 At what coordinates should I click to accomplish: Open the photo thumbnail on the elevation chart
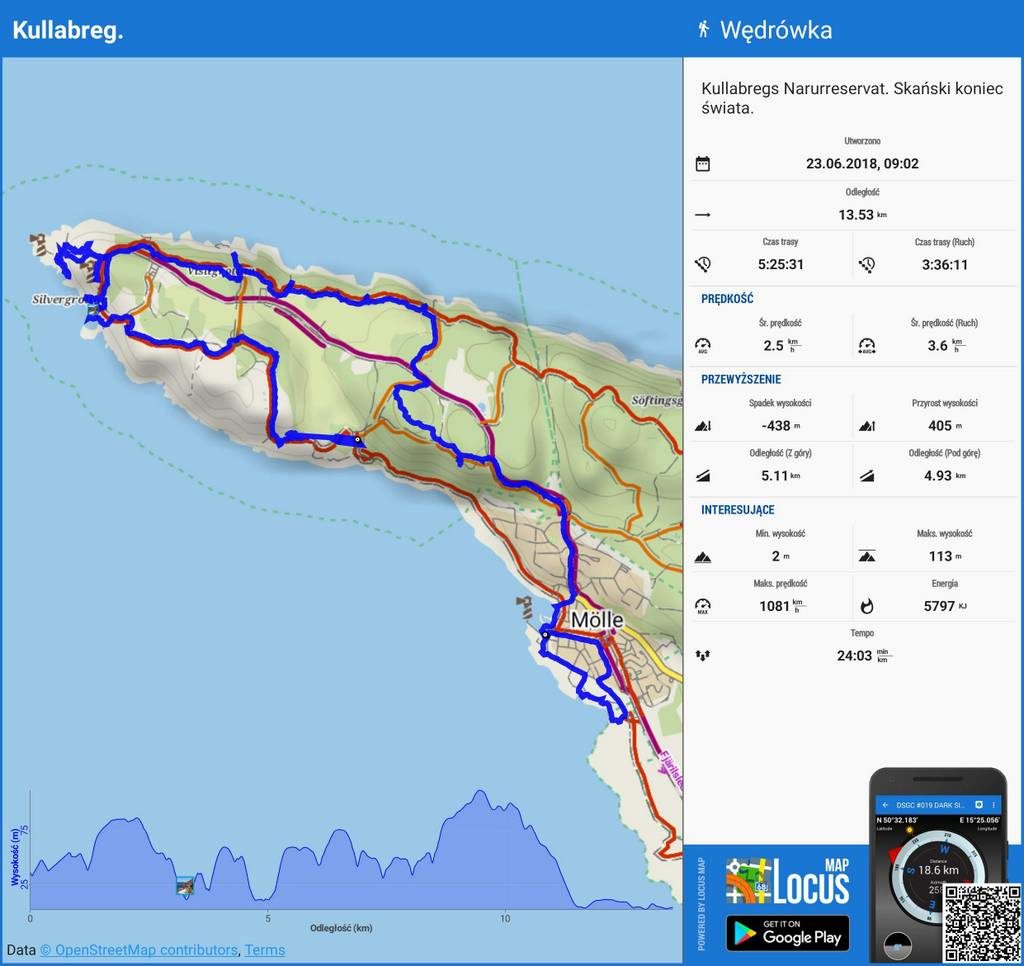pos(185,886)
